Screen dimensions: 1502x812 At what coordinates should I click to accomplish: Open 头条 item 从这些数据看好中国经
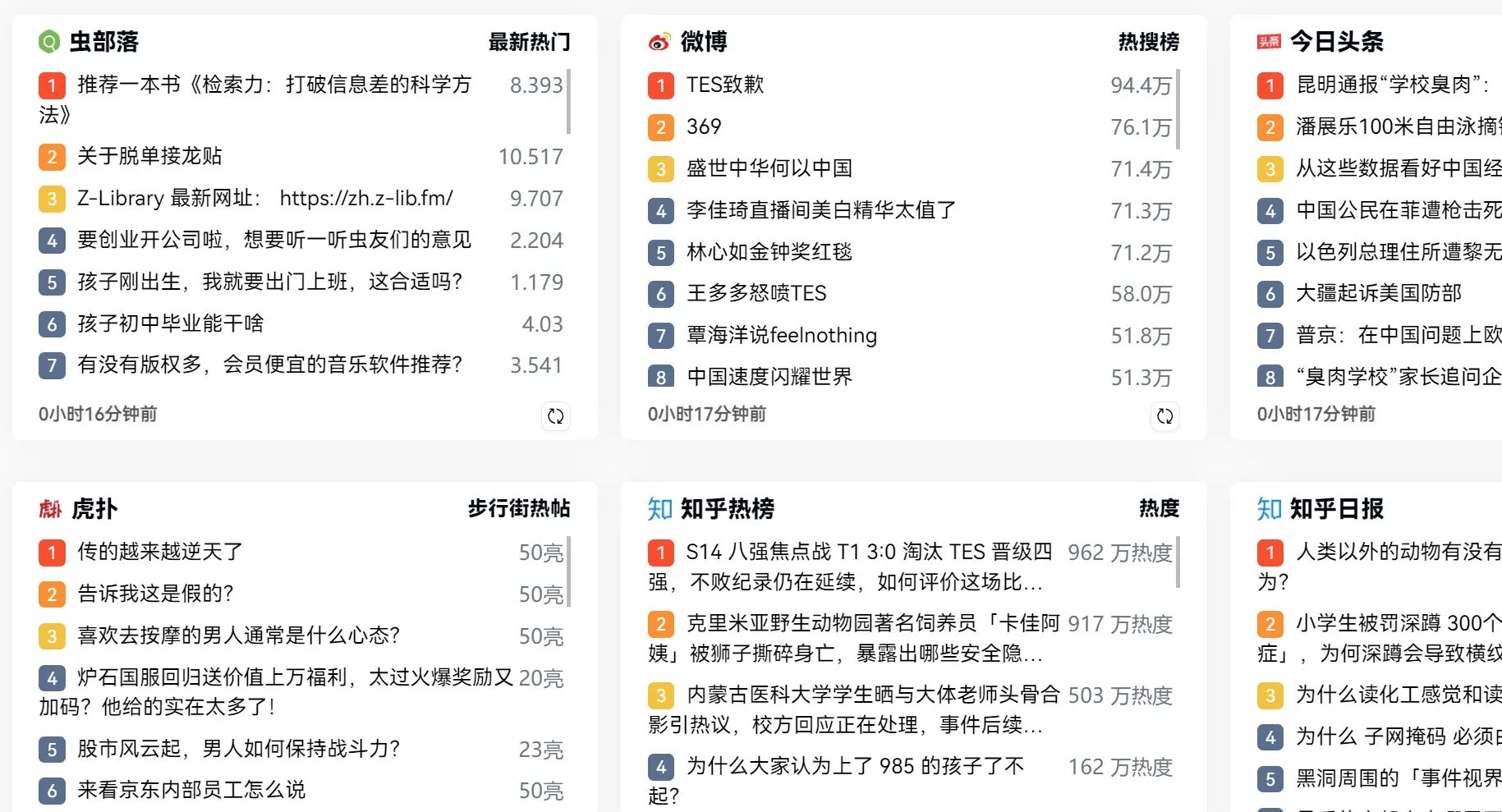click(x=1399, y=168)
